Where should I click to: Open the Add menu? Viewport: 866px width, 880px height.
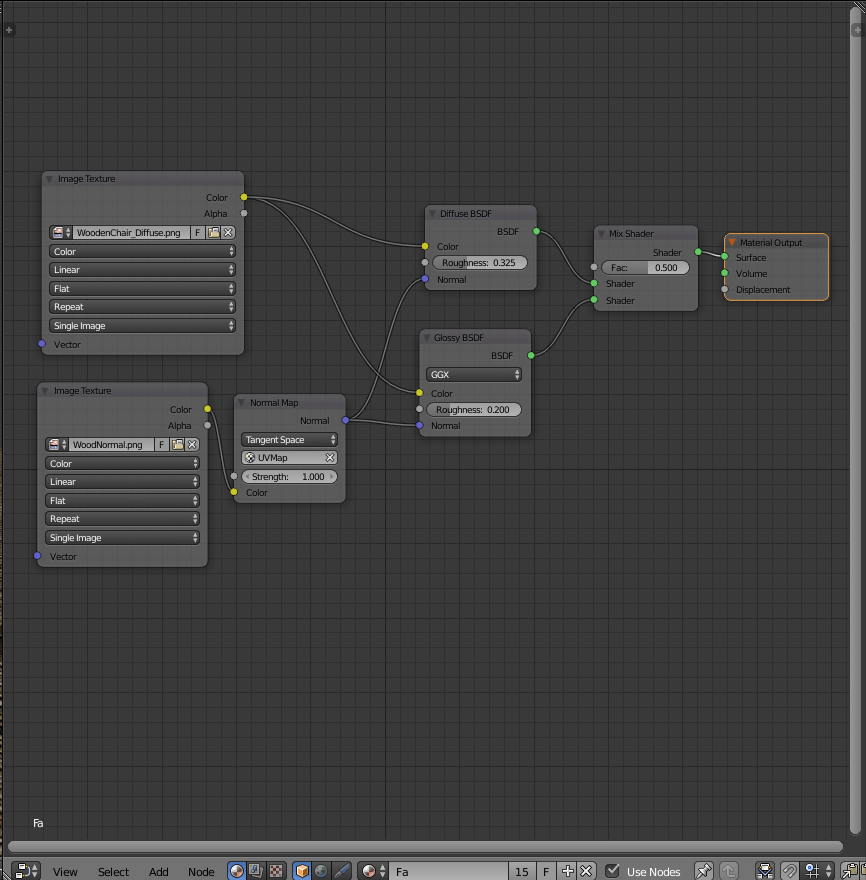(x=159, y=872)
